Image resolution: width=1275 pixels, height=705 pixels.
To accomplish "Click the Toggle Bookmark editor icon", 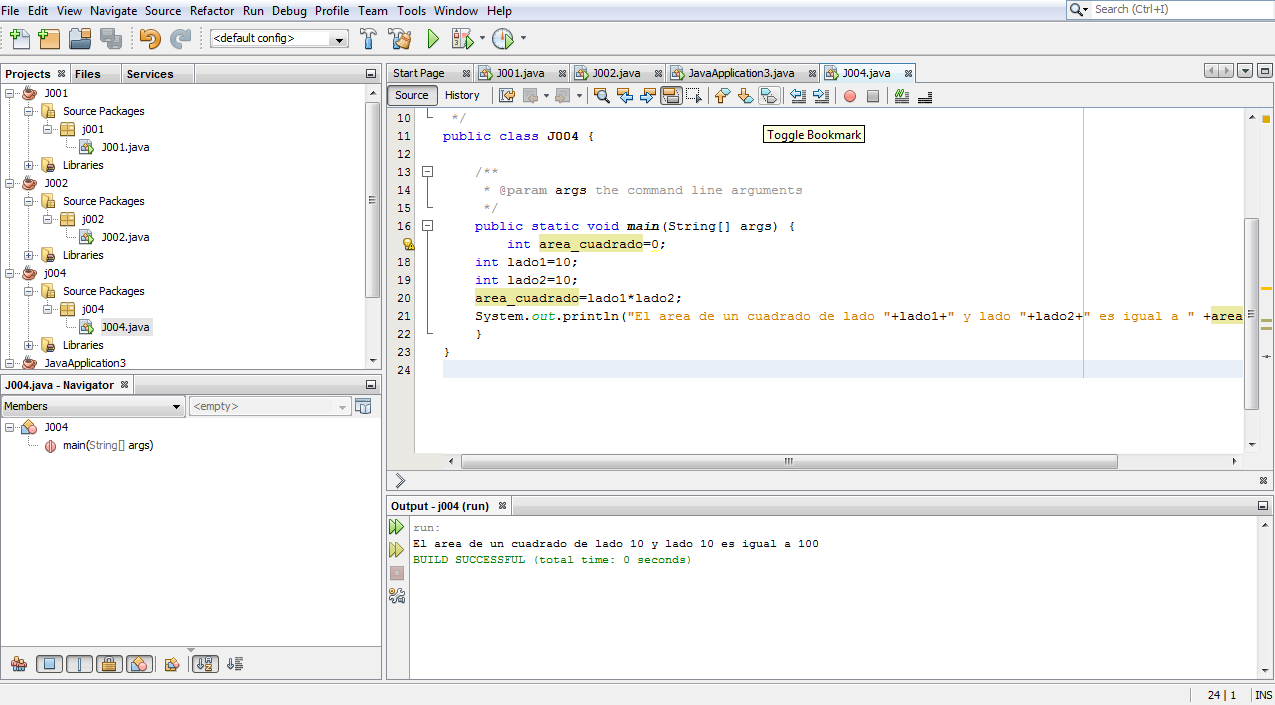I will tap(768, 96).
